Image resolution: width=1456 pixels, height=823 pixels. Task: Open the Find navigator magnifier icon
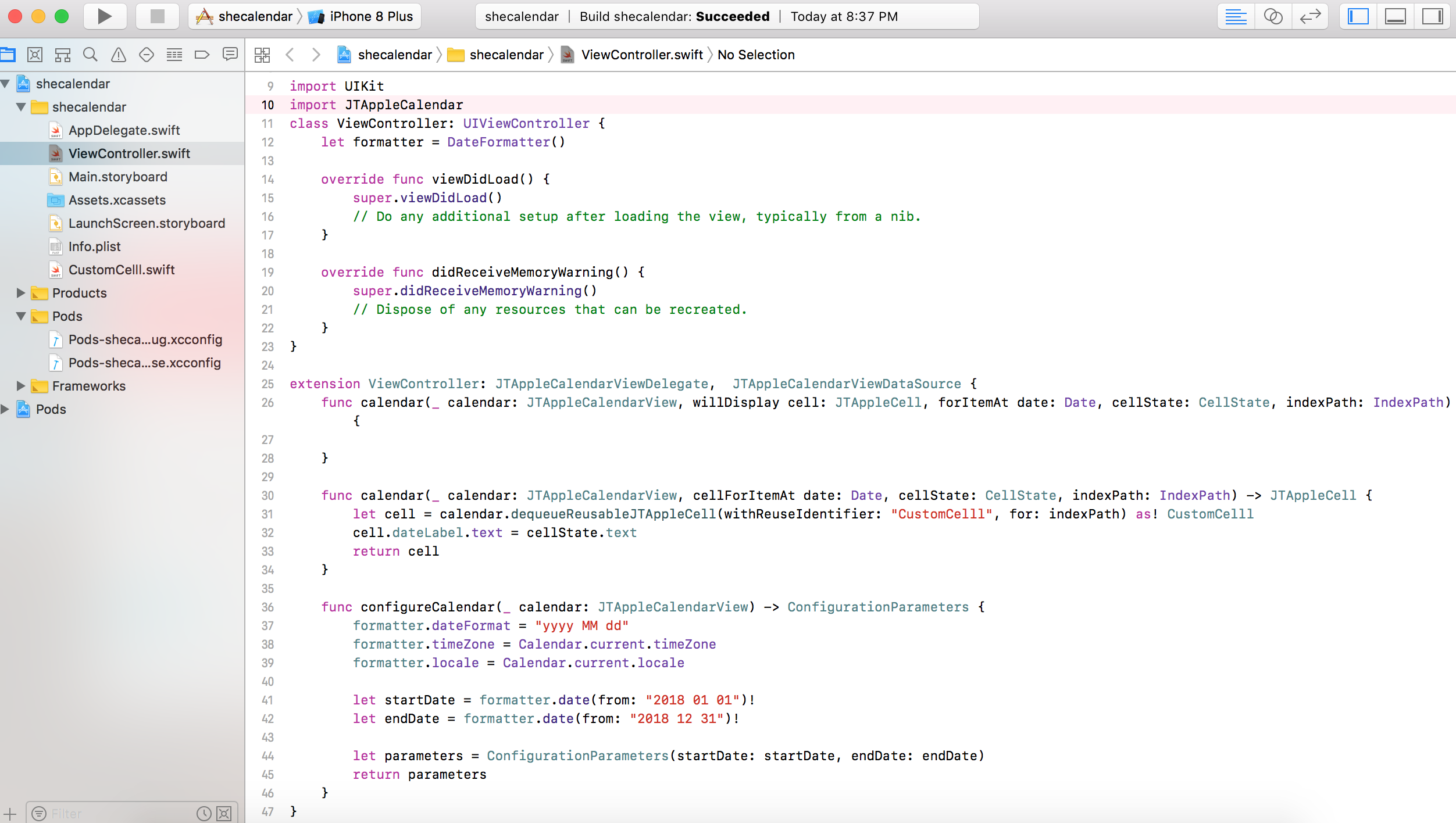coord(90,55)
